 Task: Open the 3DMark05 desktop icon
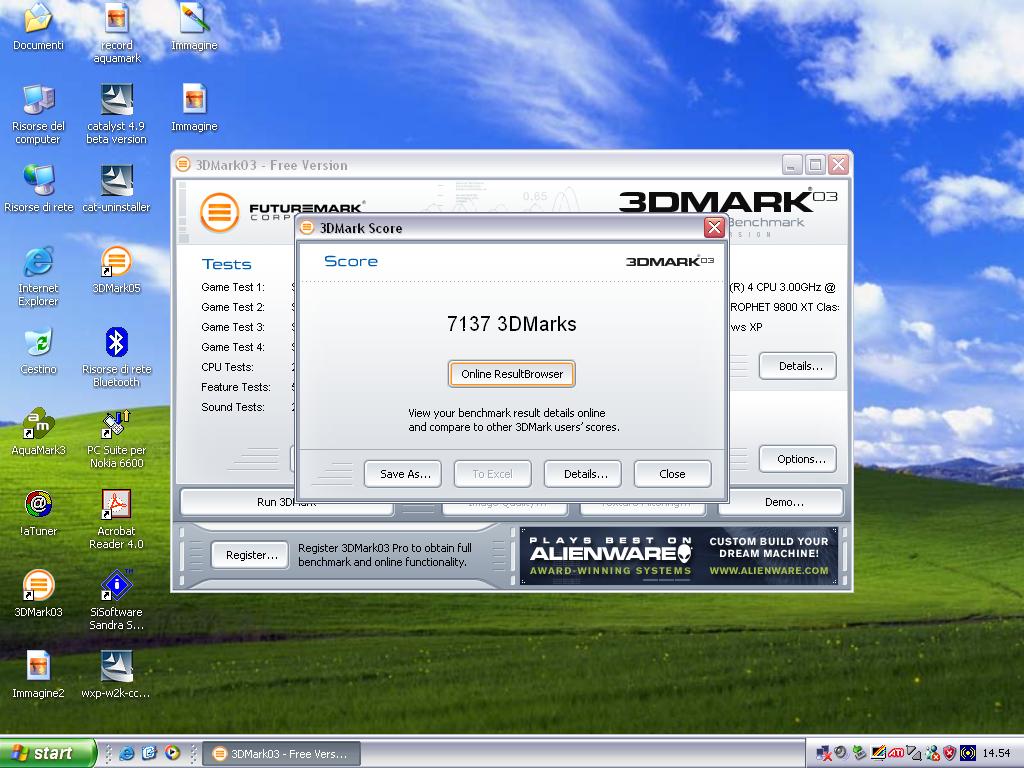(117, 263)
